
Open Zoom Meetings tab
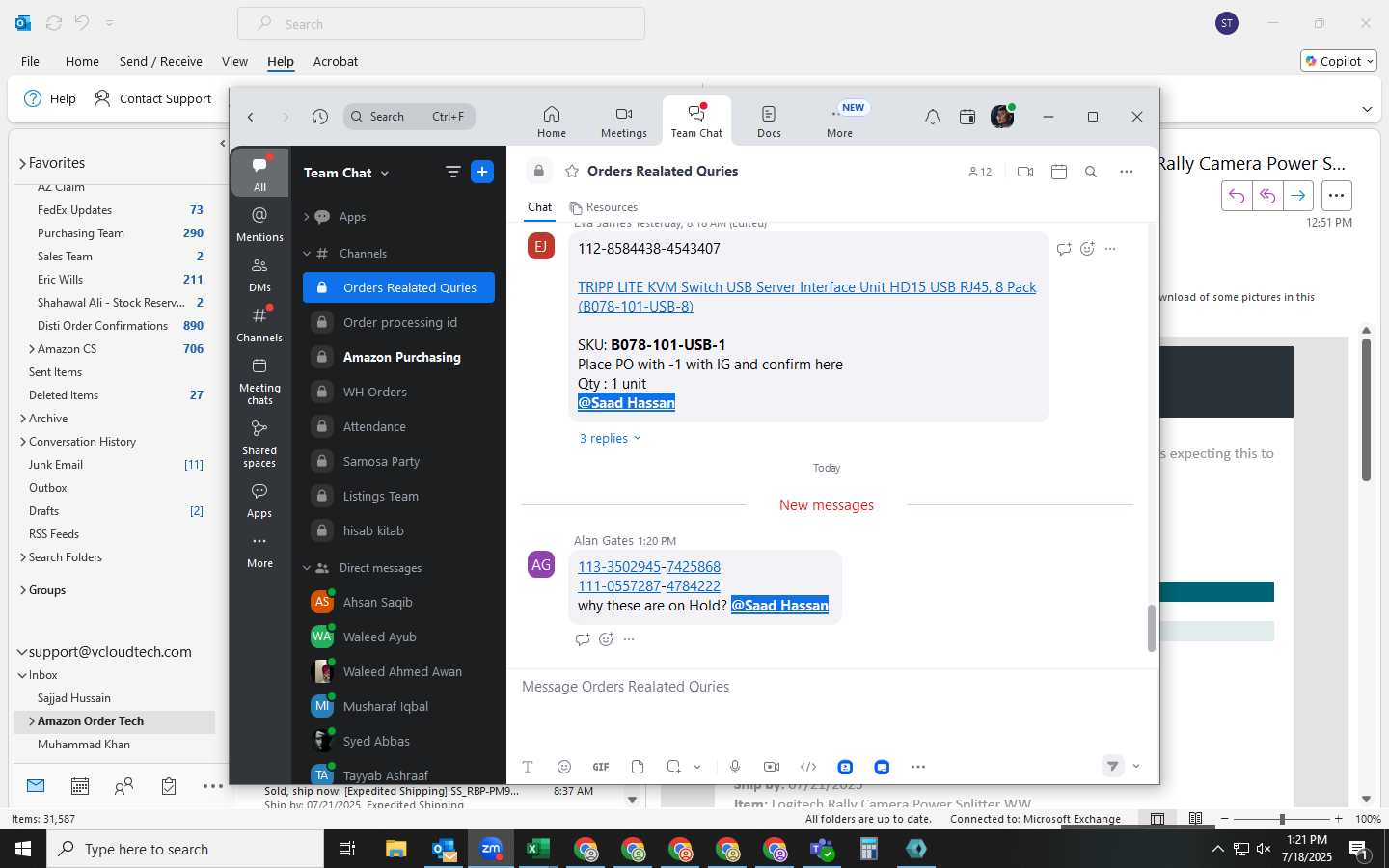point(624,122)
